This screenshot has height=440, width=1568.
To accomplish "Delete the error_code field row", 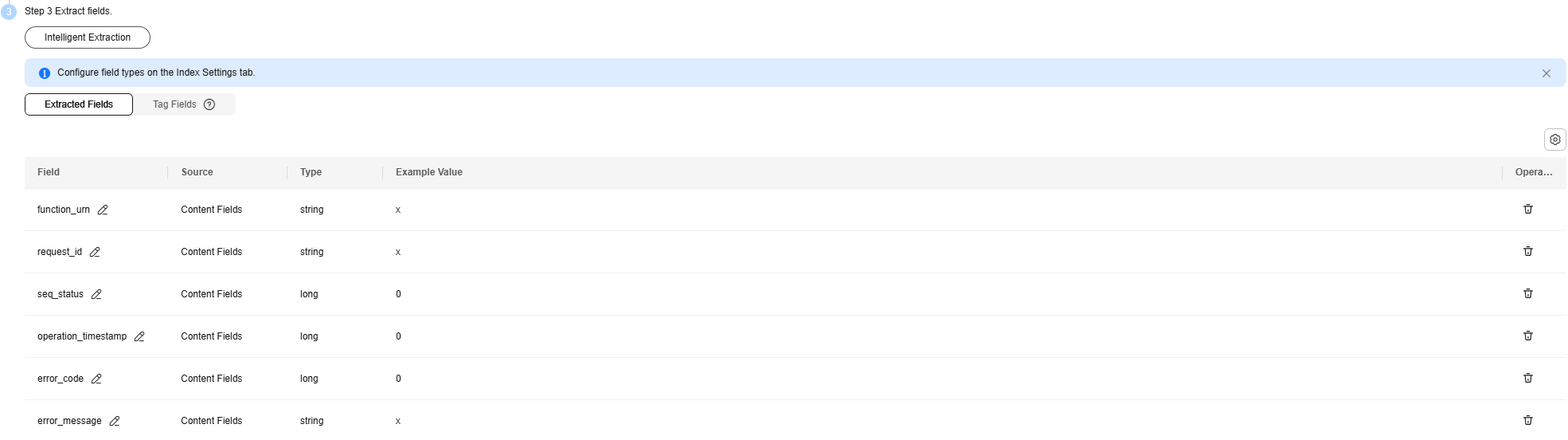I will click(1528, 378).
